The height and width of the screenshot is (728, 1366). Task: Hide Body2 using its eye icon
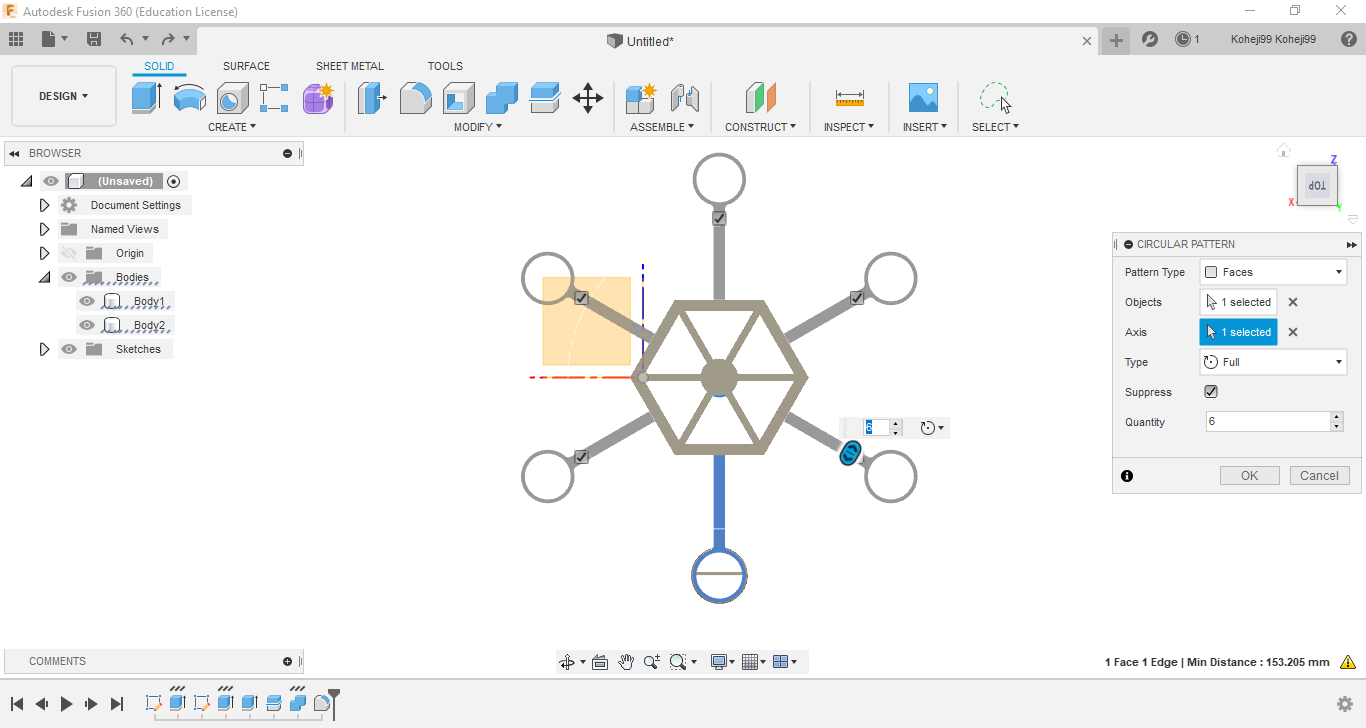(x=87, y=325)
